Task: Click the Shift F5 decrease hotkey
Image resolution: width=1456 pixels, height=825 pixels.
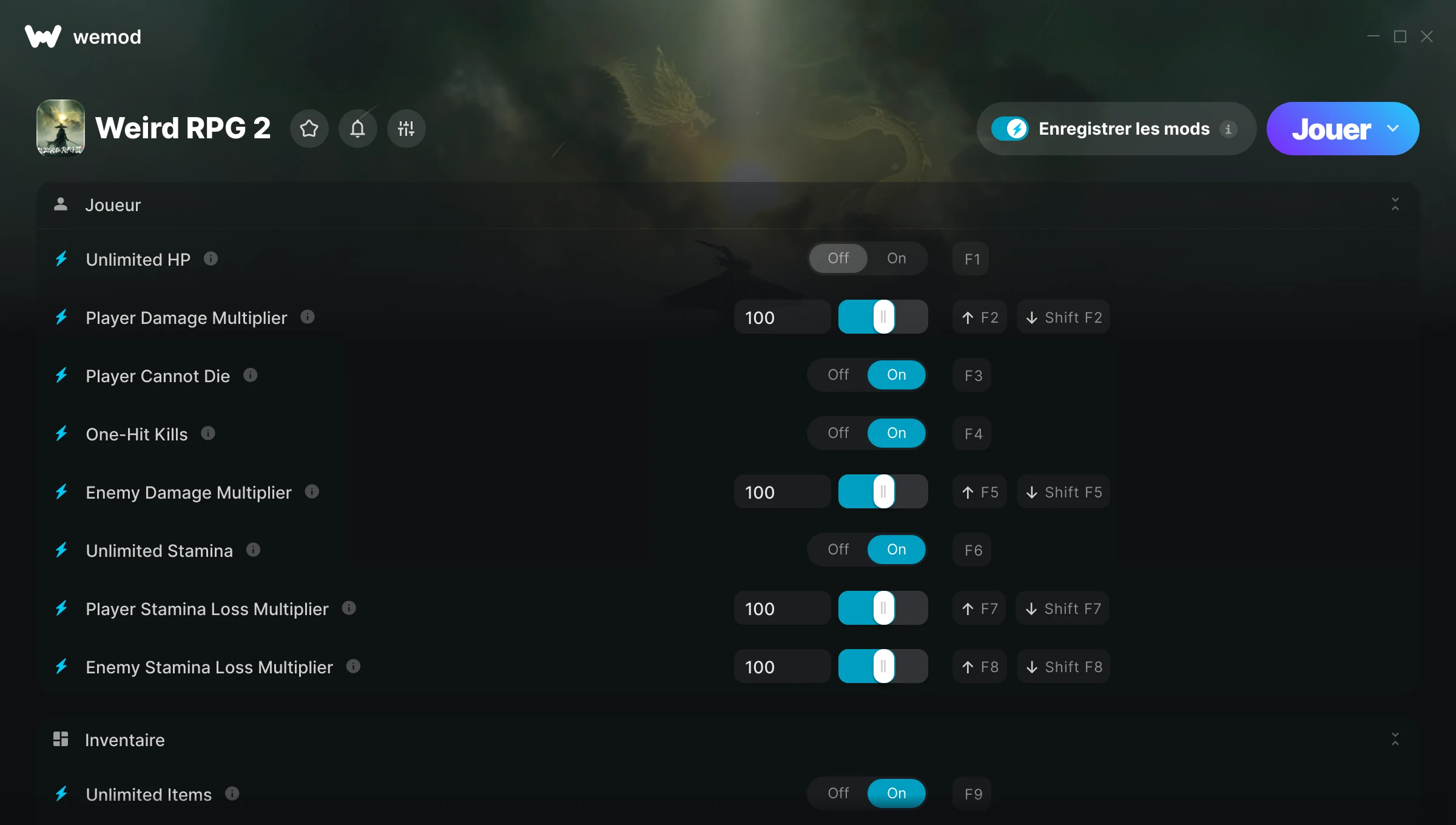Action: click(x=1063, y=492)
